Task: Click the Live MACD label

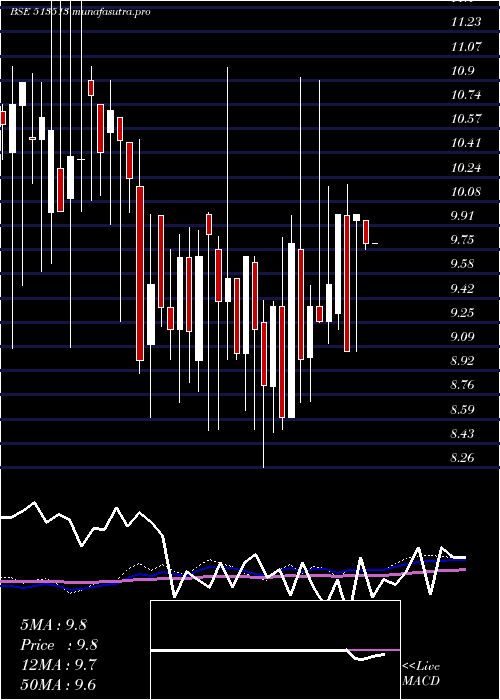Action: tap(421, 673)
